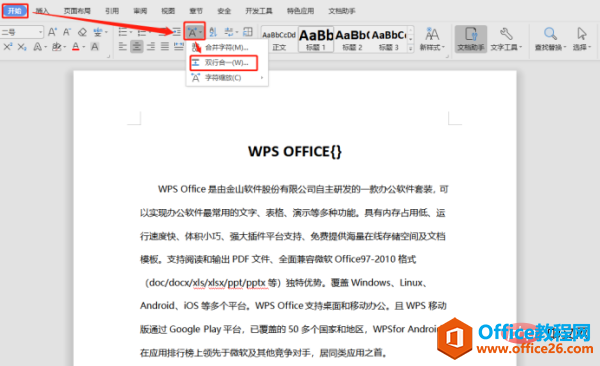Open the 新样式 button
Viewport: 600px width, 366px height.
point(432,39)
